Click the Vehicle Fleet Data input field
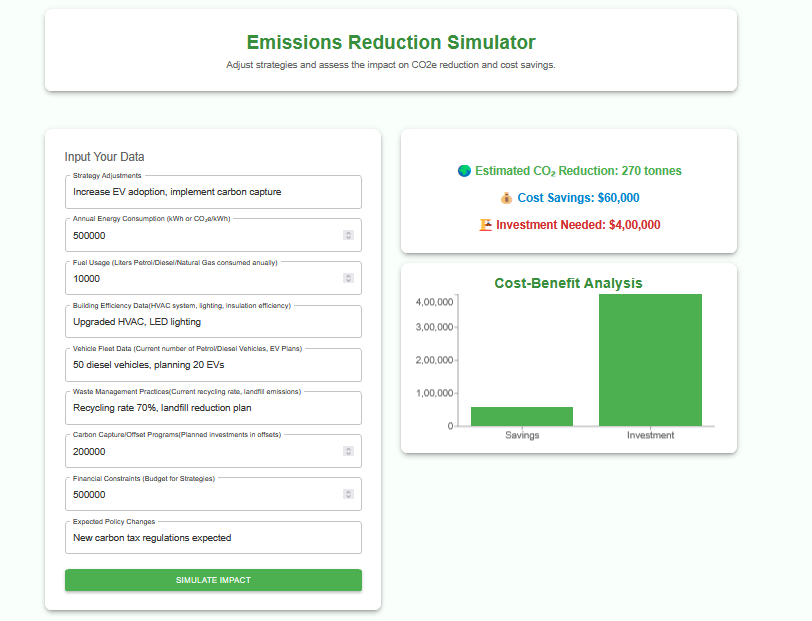The height and width of the screenshot is (621, 812). click(x=213, y=365)
